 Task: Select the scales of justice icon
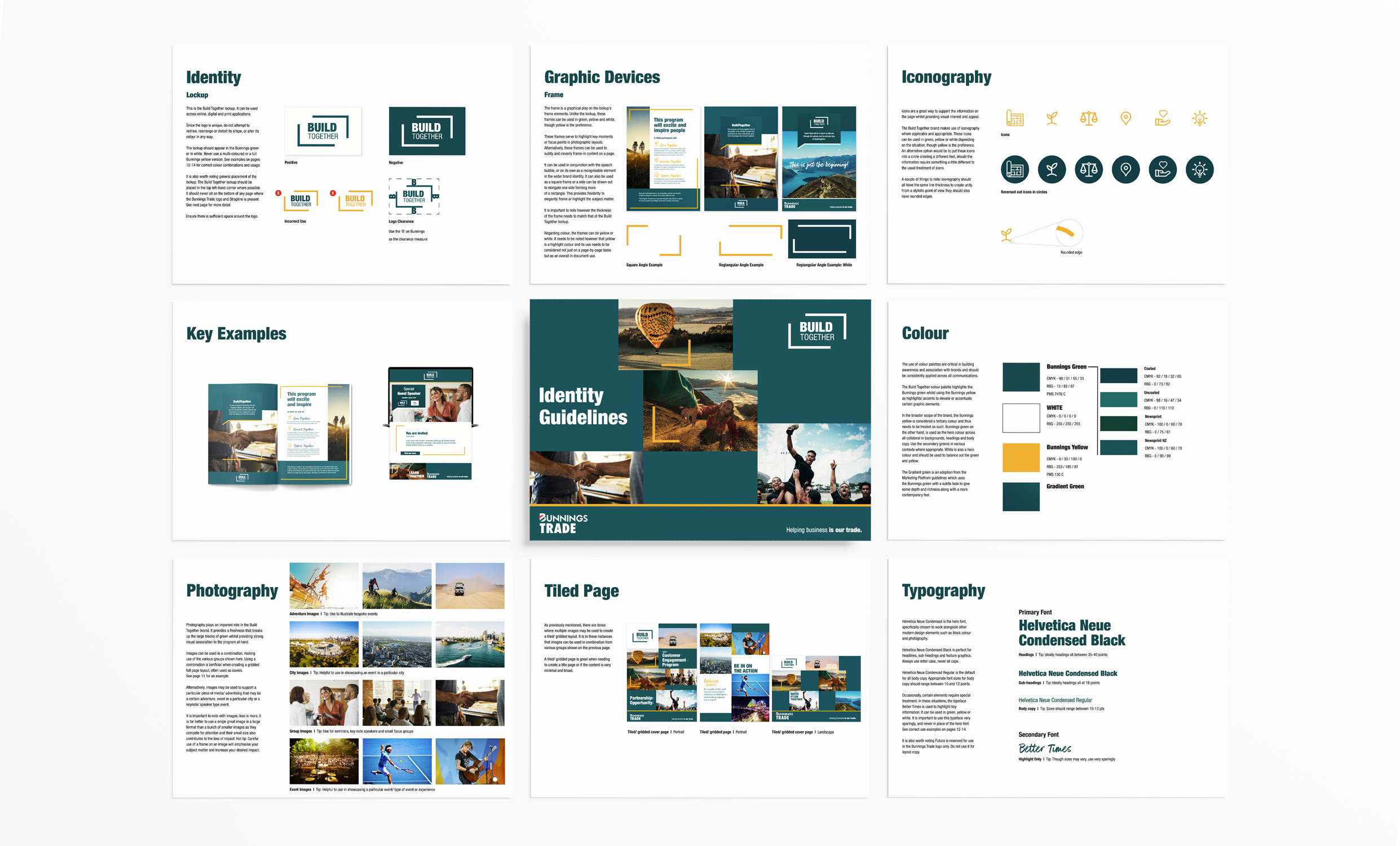tap(1088, 118)
